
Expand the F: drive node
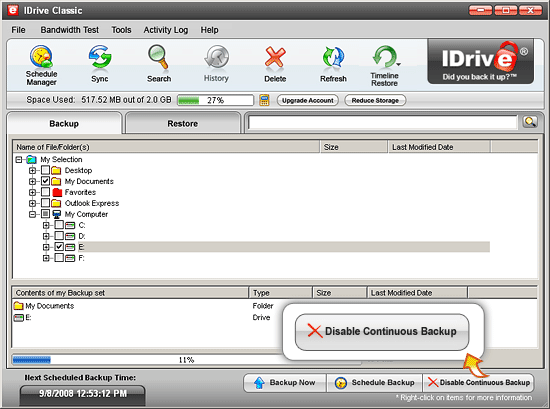click(x=46, y=258)
